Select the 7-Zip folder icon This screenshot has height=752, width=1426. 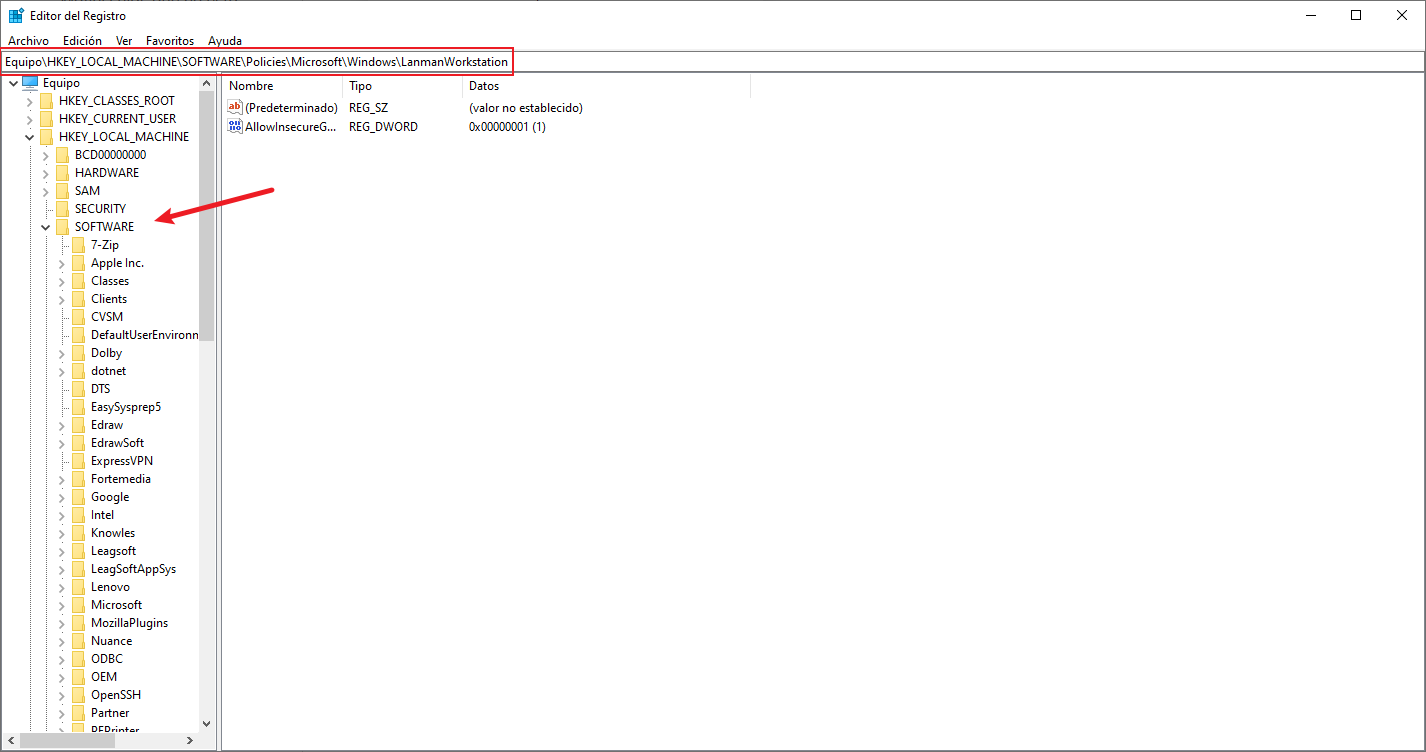pos(78,245)
